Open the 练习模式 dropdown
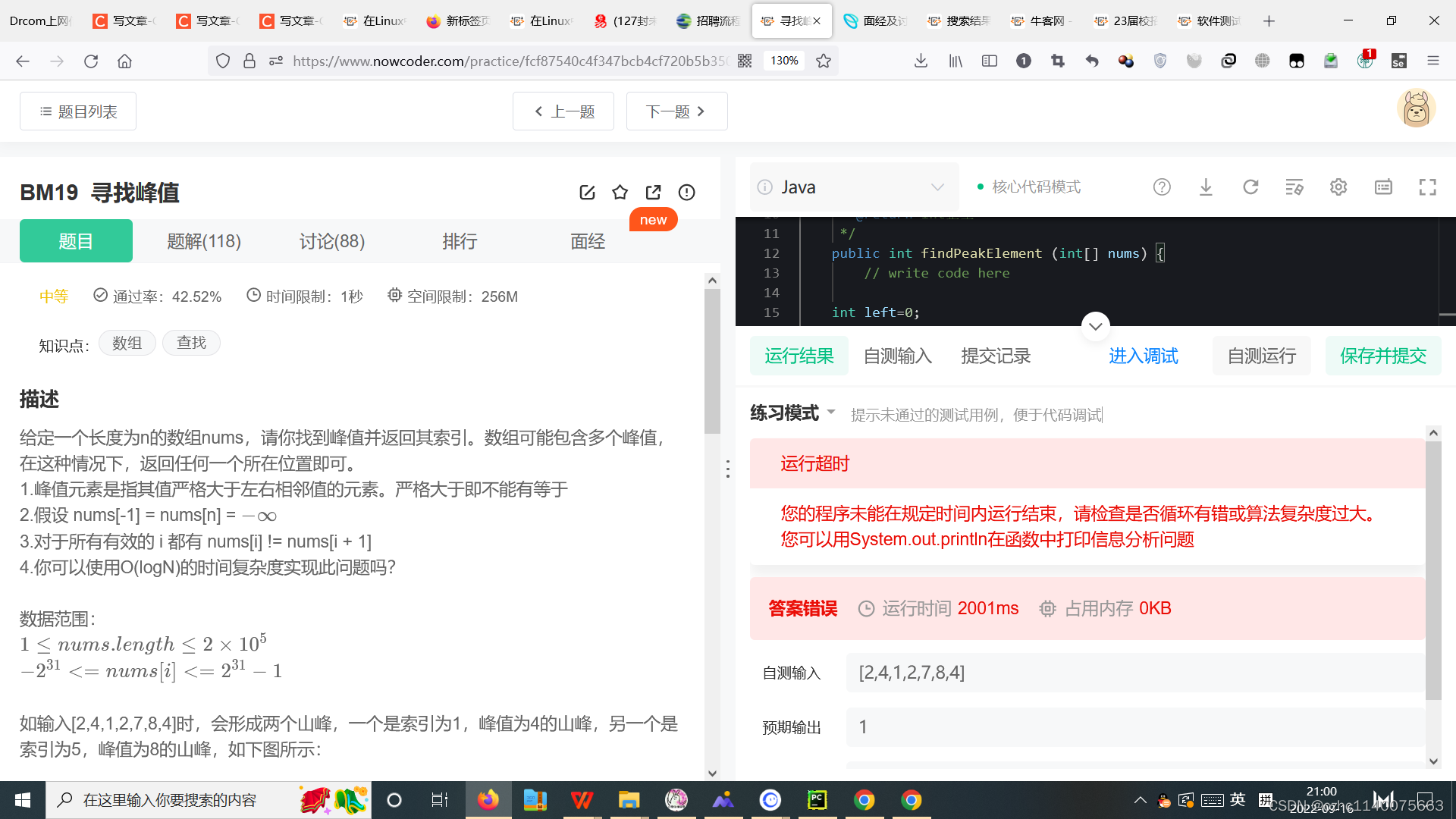Screen dimensions: 1456x819 point(791,413)
